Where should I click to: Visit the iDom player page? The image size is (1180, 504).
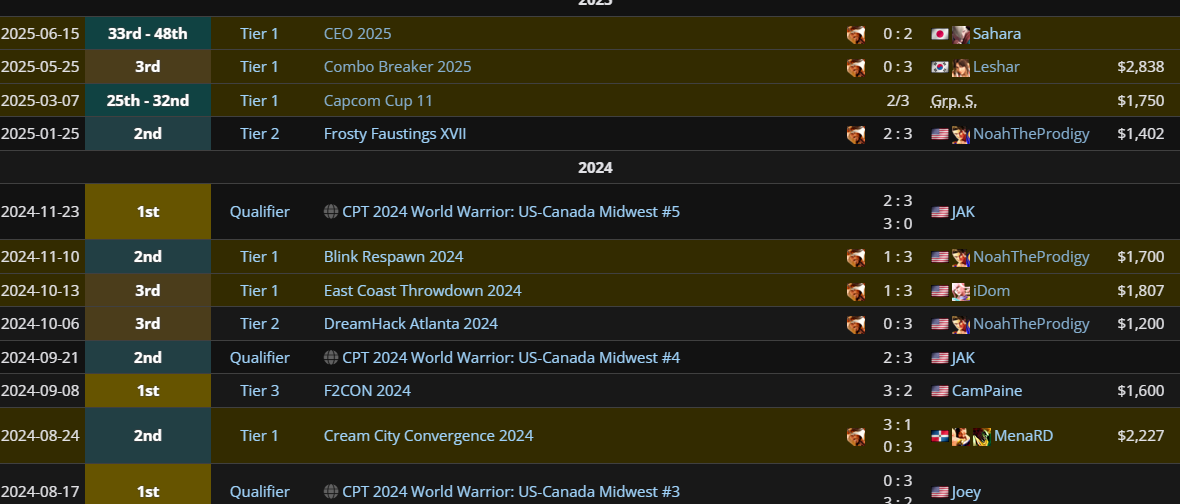pyautogui.click(x=991, y=291)
